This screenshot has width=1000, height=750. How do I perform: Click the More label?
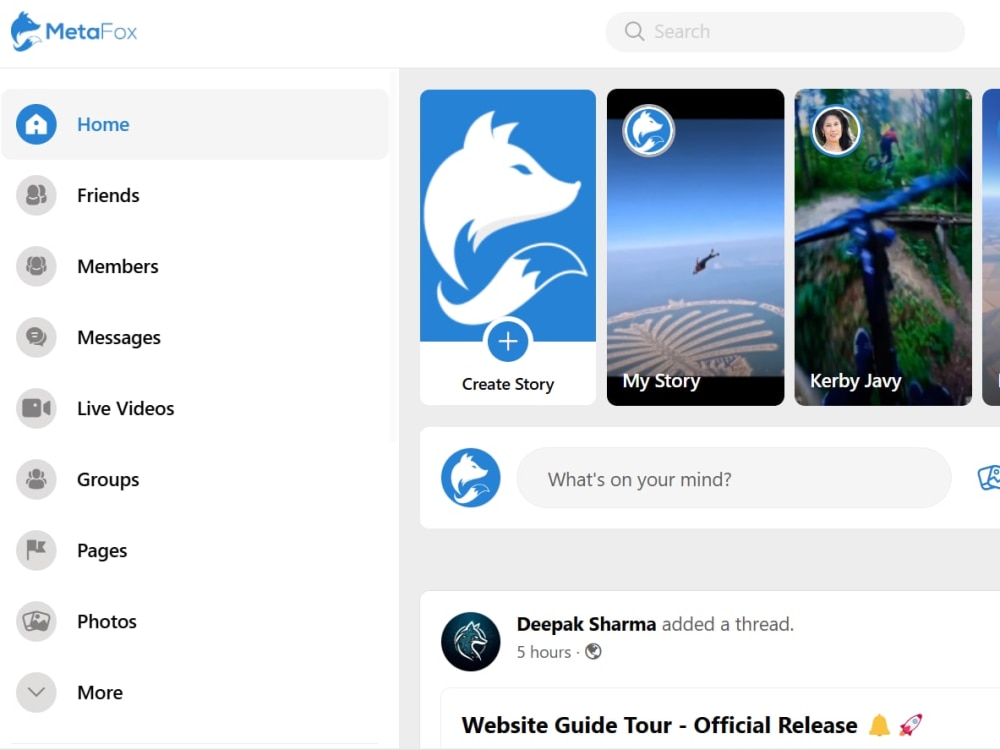pyautogui.click(x=100, y=692)
